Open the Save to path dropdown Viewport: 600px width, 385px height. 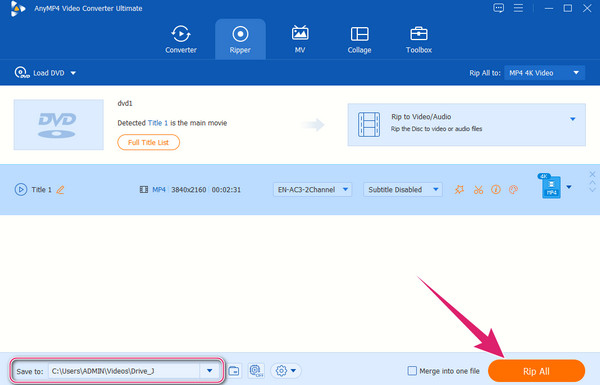pos(209,371)
